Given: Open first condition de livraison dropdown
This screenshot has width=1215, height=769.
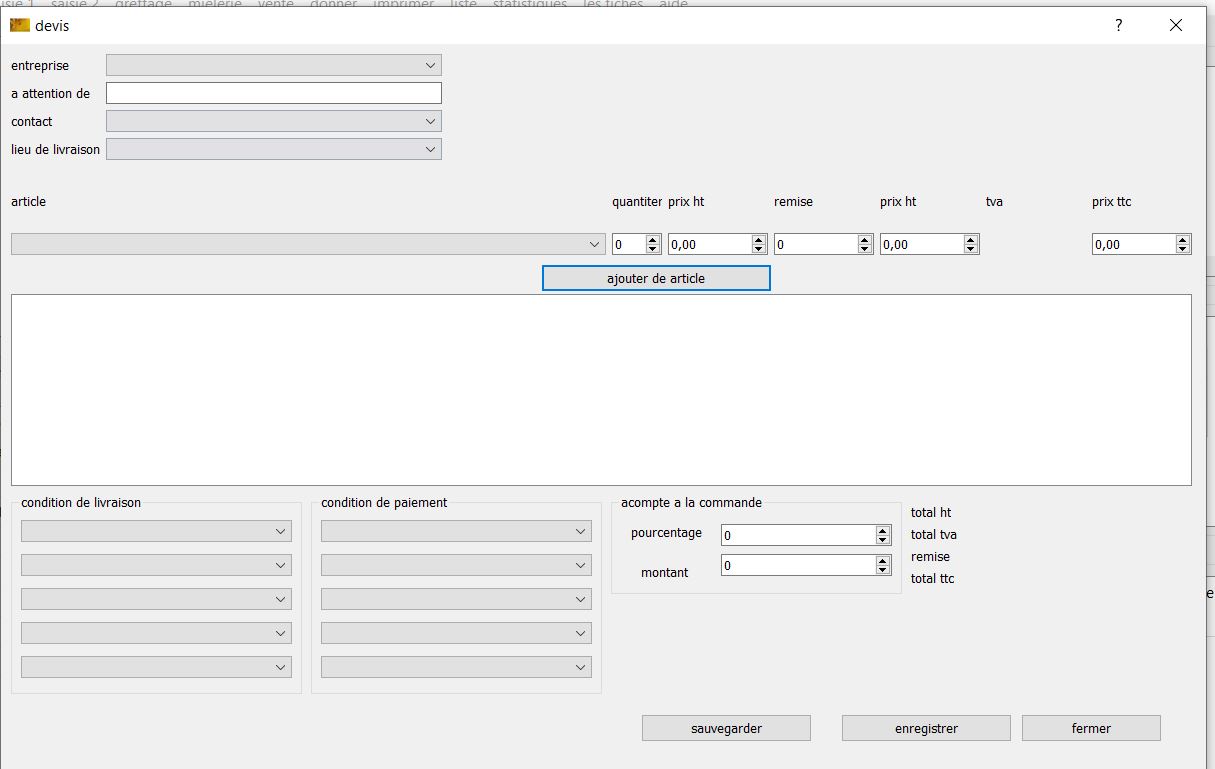Looking at the screenshot, I should tap(156, 531).
